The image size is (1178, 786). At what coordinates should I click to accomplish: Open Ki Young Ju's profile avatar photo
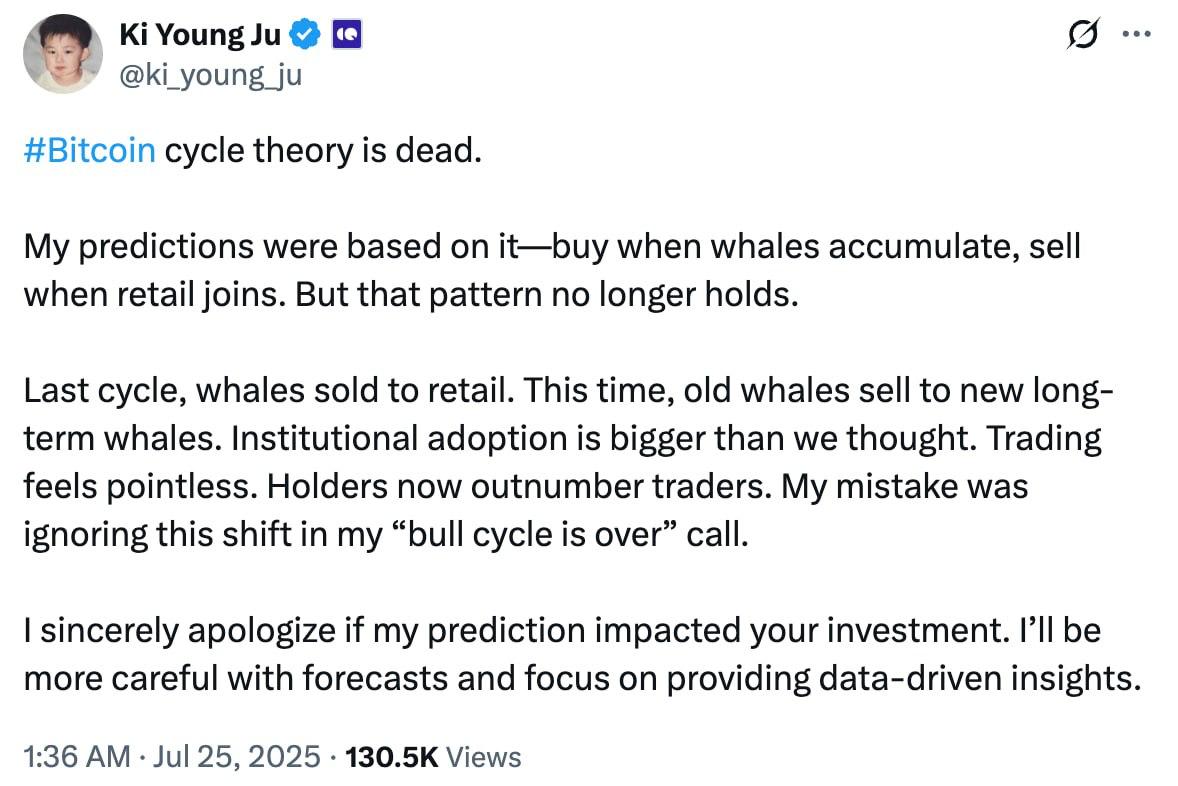pyautogui.click(x=63, y=53)
